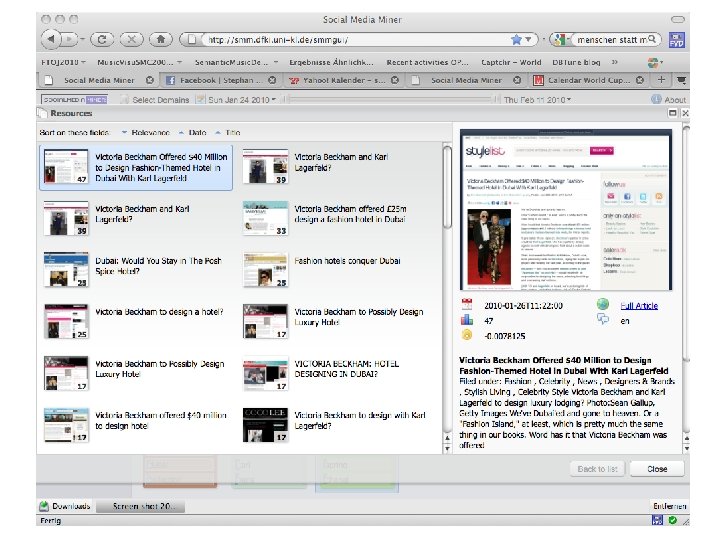Click the stylelist article preview image
720x540 pixels.
pyautogui.click(x=566, y=210)
